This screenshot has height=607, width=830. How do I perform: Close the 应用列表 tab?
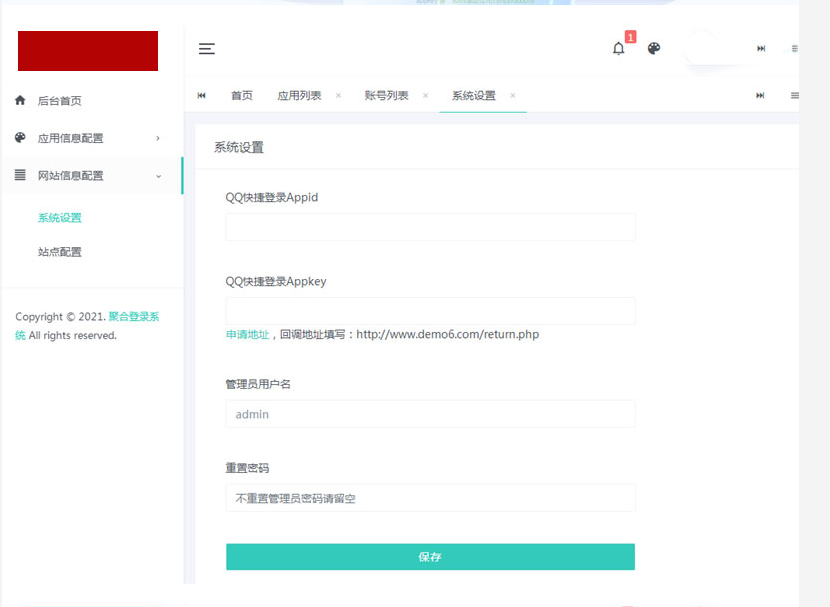point(338,96)
